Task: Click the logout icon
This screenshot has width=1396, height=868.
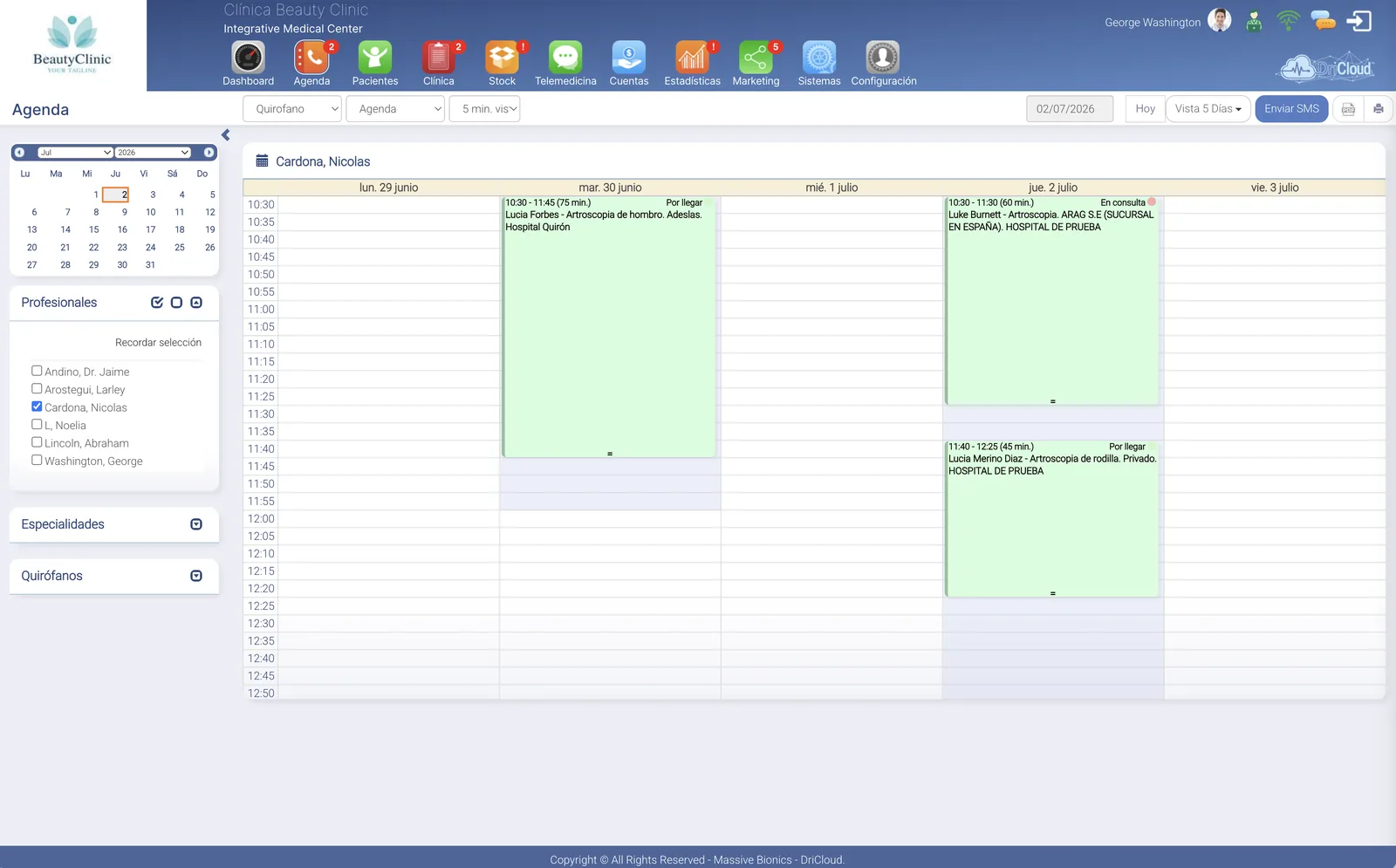Action: tap(1359, 20)
